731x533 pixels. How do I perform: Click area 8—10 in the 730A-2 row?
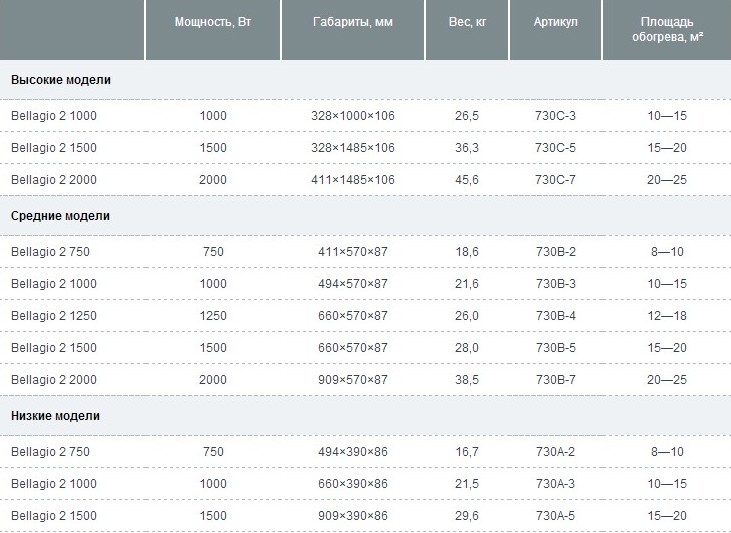click(x=667, y=451)
